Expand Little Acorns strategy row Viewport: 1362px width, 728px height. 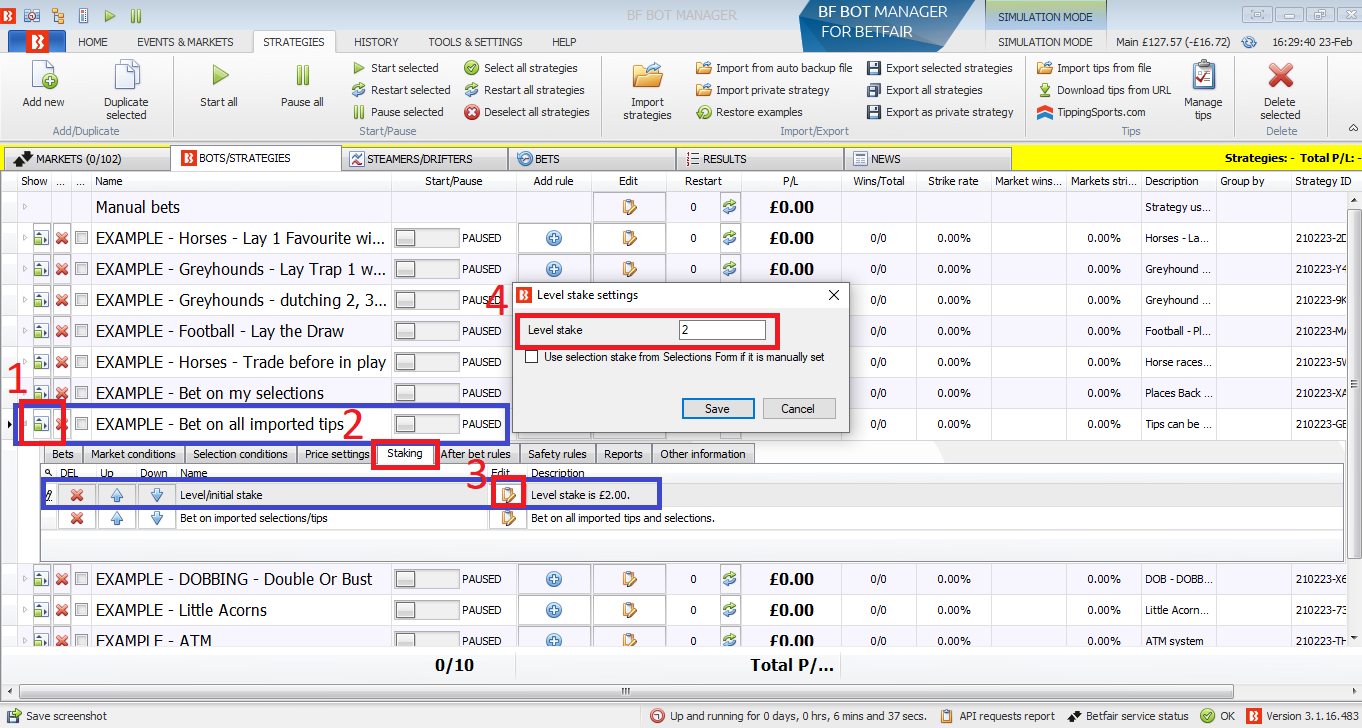tap(25, 611)
